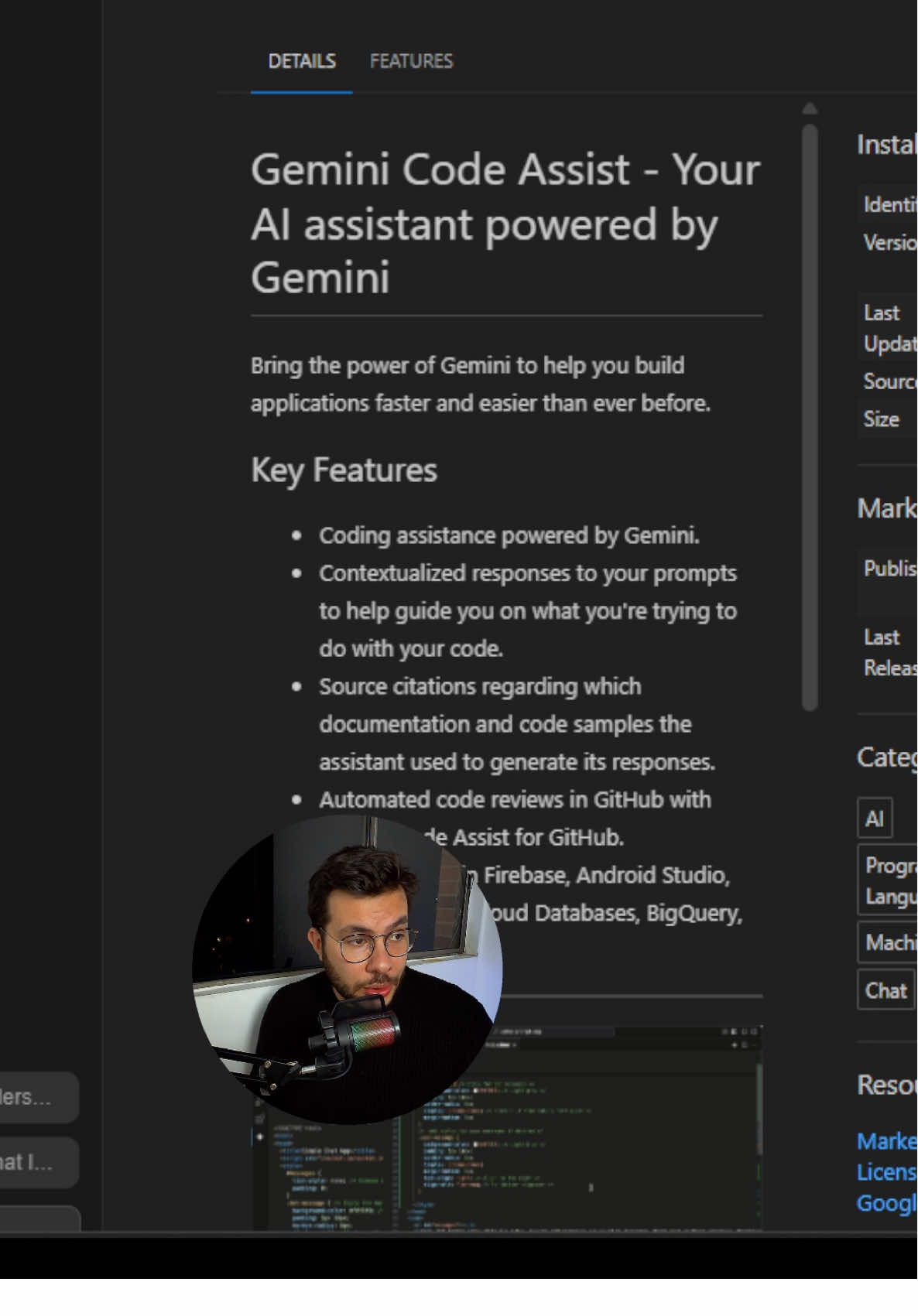Viewport: 918px width, 1316px height.
Task: Click 'Contextualized responses to your prompts' bullet text
Action: 528,573
